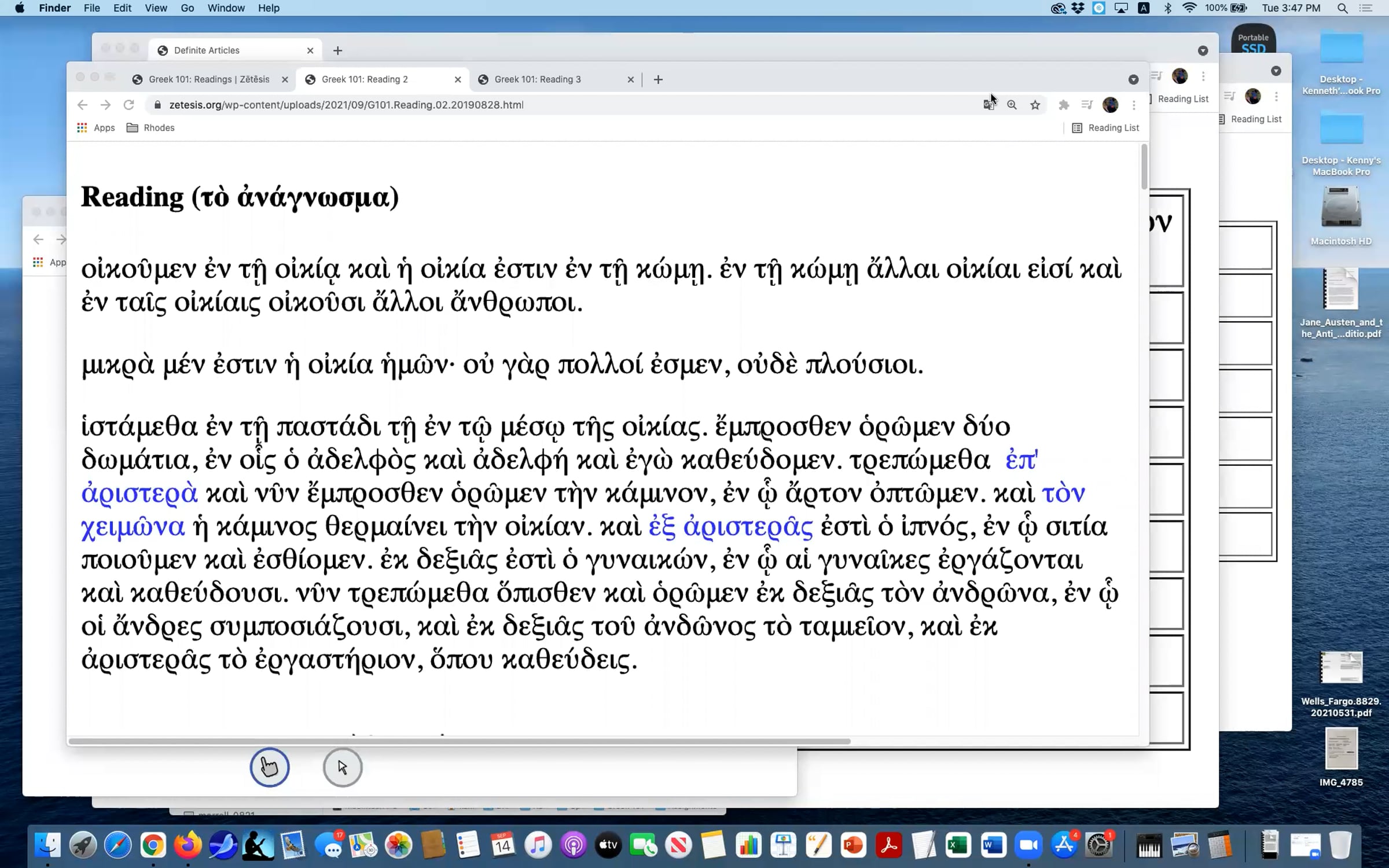Screen dimensions: 1389x868
Task: Close the Greek 101: Reading 3 tab
Action: coord(631,80)
